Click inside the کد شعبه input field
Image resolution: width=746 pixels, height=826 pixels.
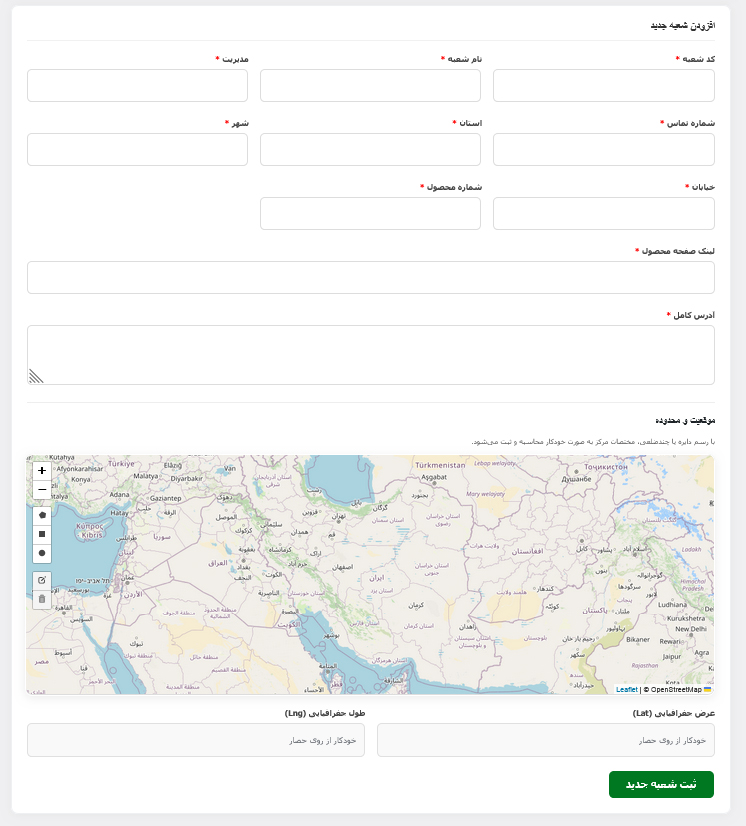(603, 86)
